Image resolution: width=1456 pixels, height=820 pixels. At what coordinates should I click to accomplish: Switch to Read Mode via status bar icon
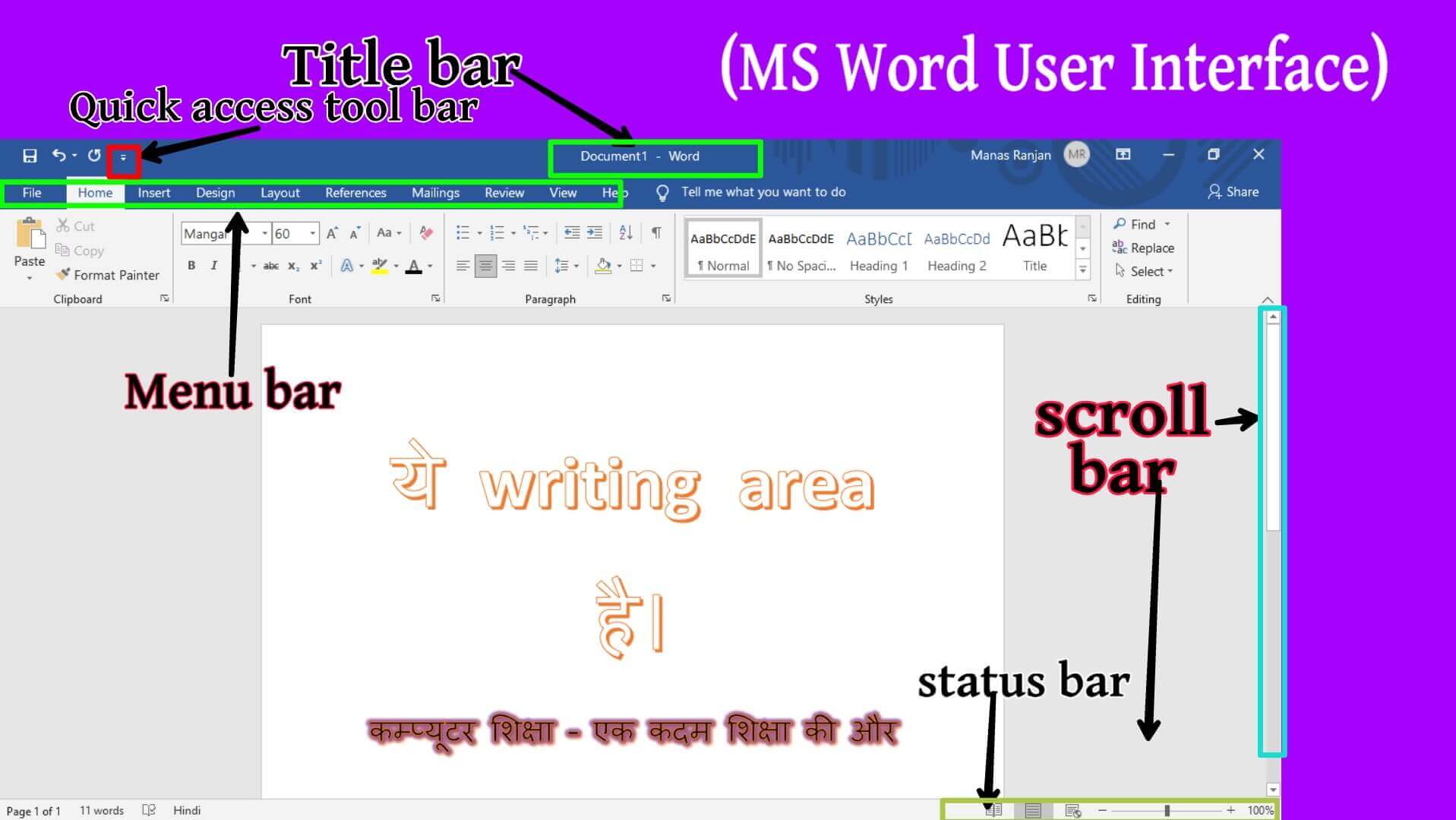pyautogui.click(x=993, y=809)
